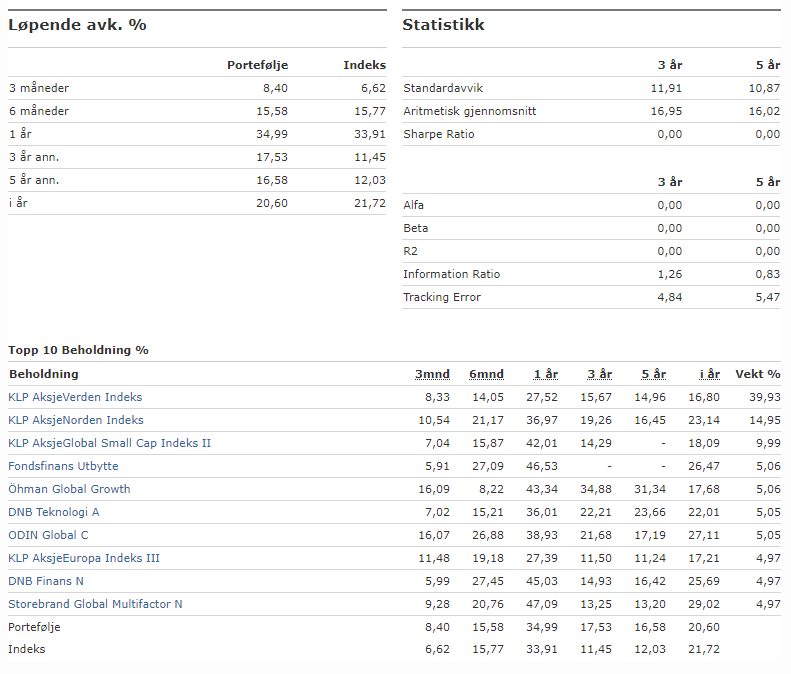
Task: Open Storebrand Global Multifactor N link
Action: pos(95,604)
